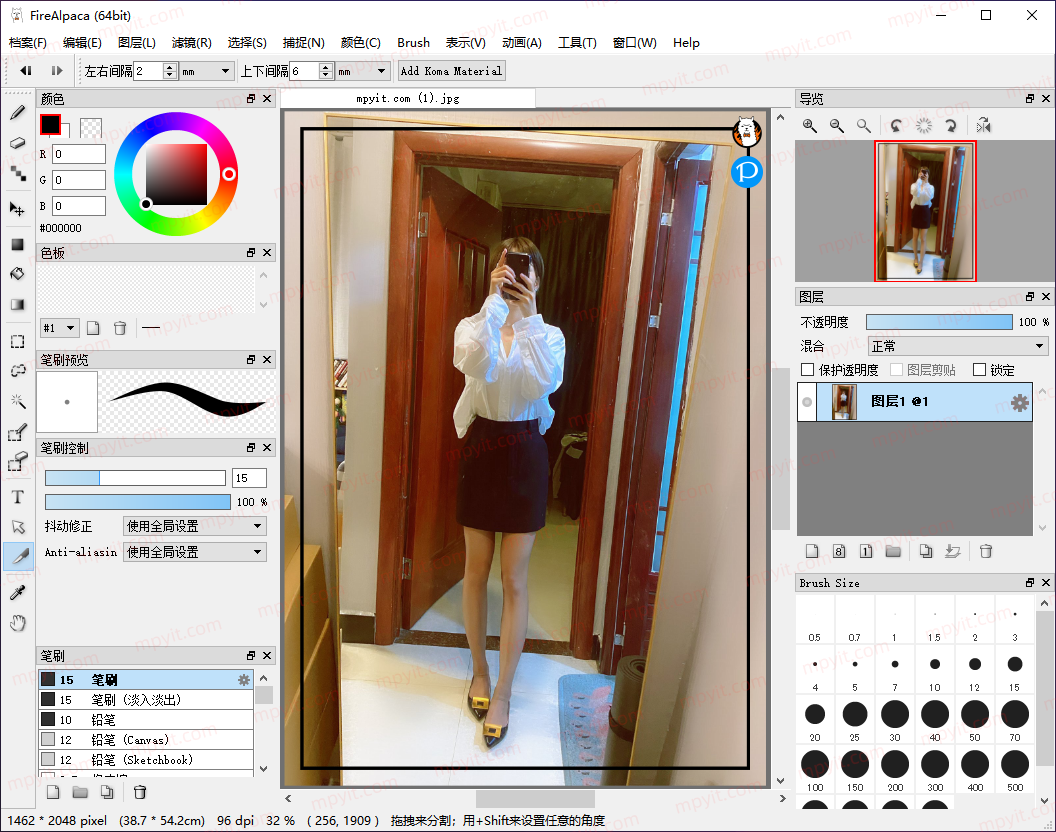Viewport: 1056px width, 832px height.
Task: Open the 图层(L) menu
Action: [137, 42]
